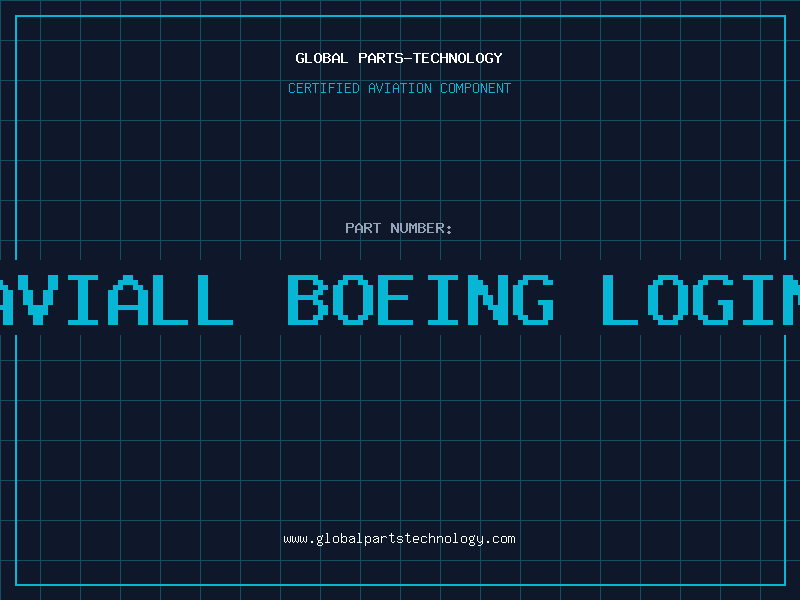Image resolution: width=800 pixels, height=600 pixels.
Task: Click the 'GLOBAL PARTS-TECHNOLOGY' heading
Action: pos(399,58)
